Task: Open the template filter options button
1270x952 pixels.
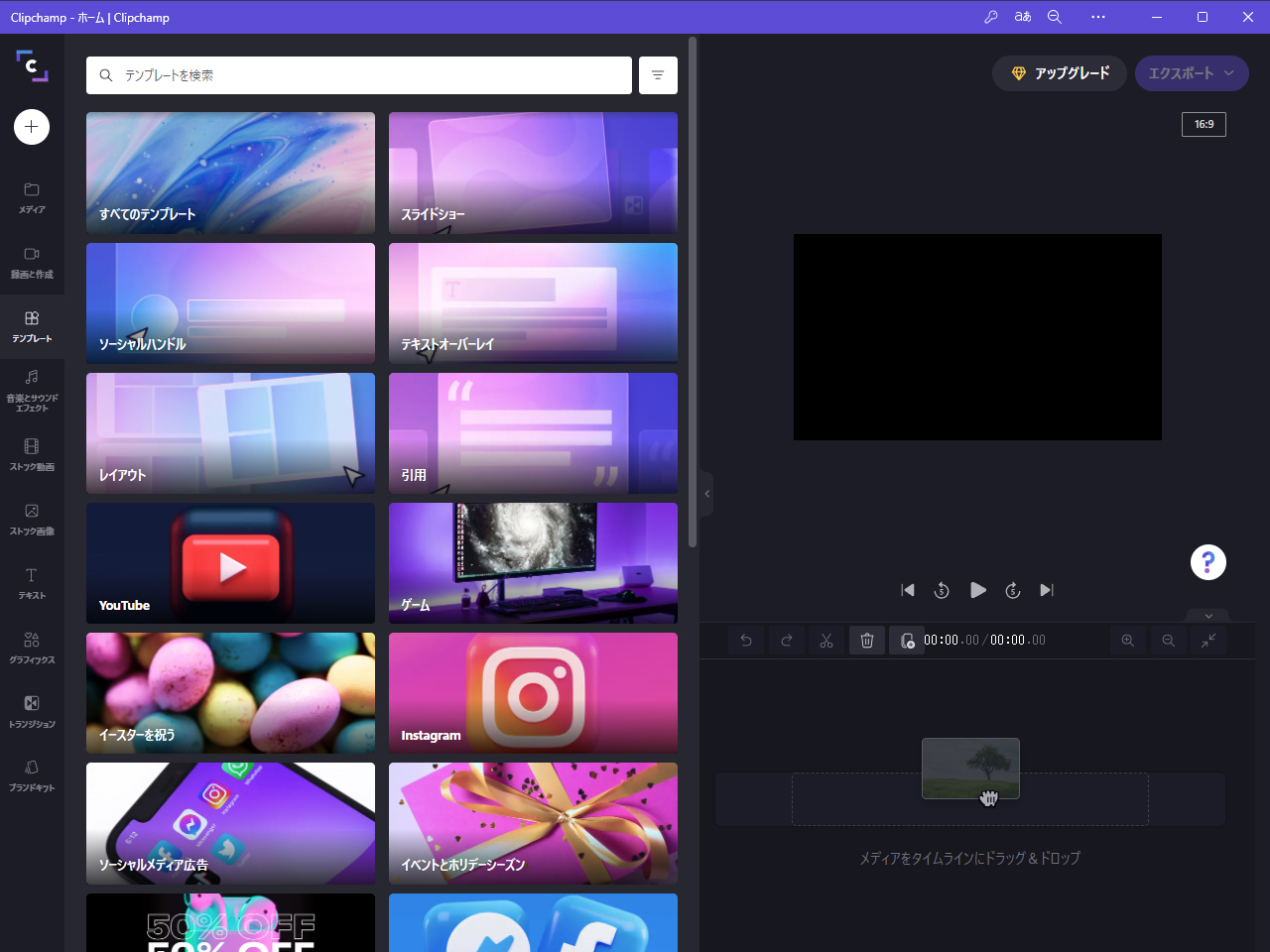Action: click(x=658, y=75)
